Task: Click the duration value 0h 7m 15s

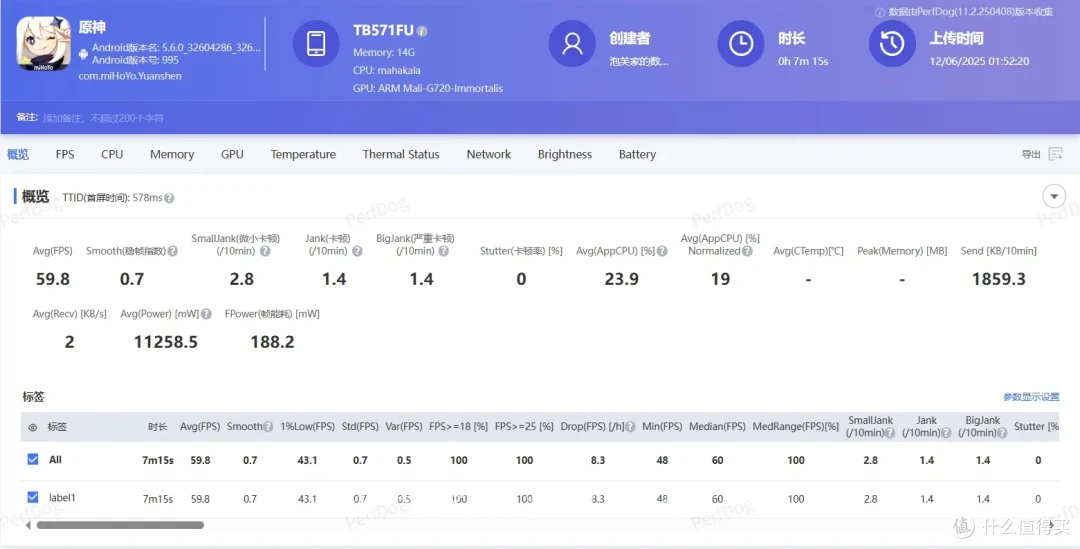Action: pyautogui.click(x=803, y=61)
